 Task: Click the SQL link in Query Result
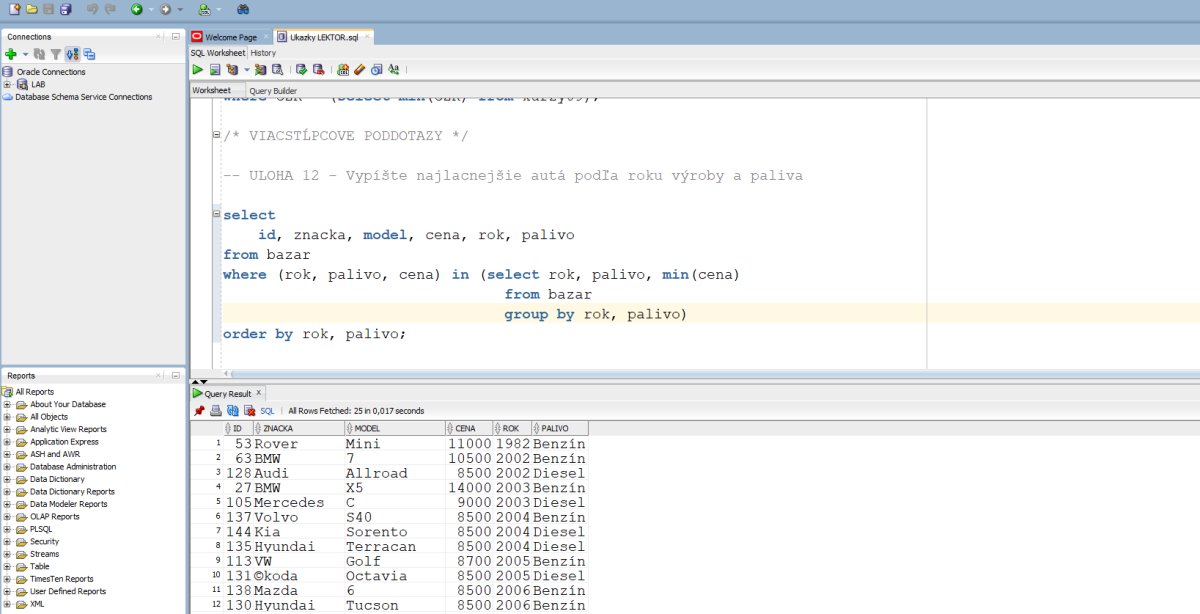(267, 410)
